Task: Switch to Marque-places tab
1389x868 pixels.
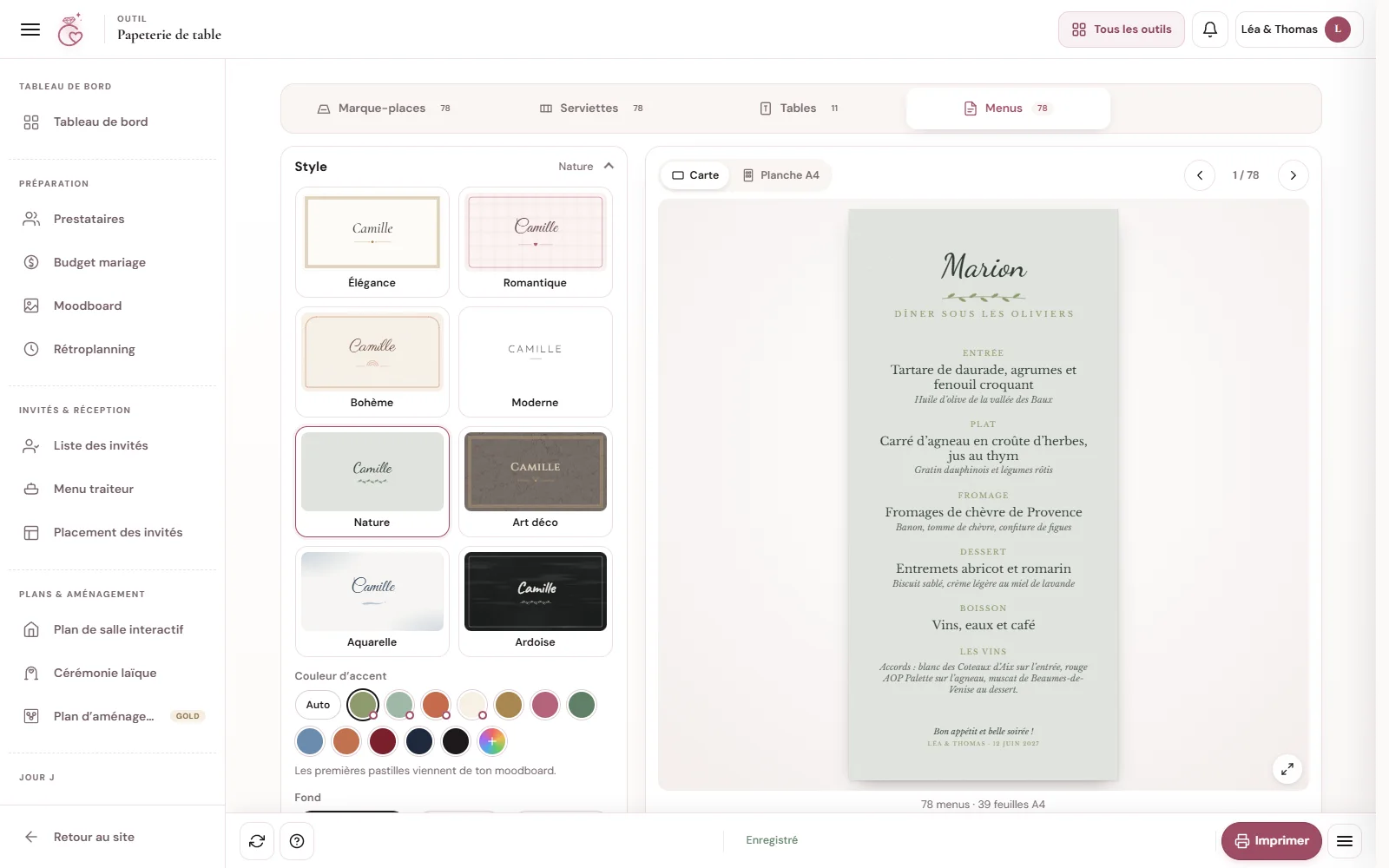Action: point(384,108)
